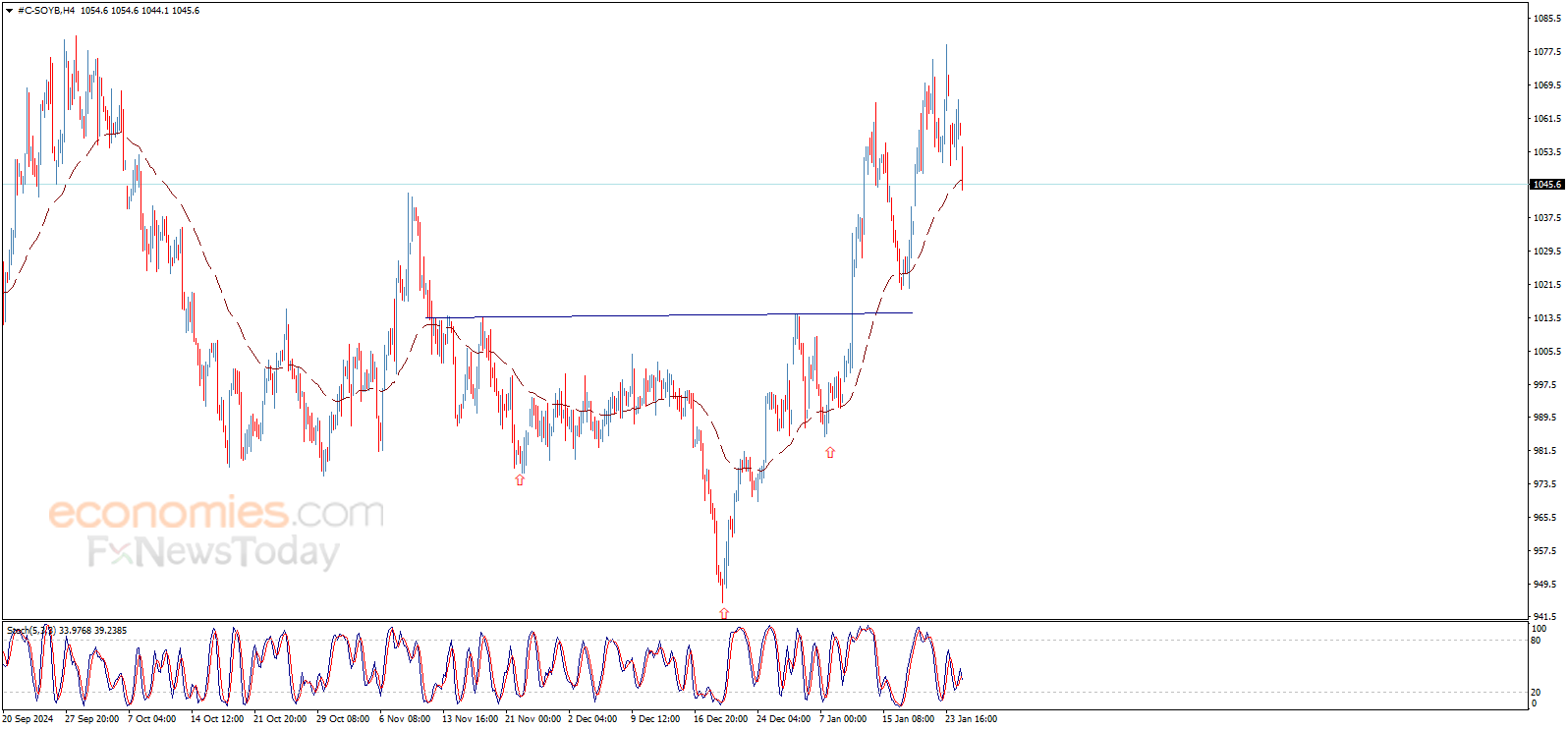Viewport: 1568px width, 730px height.
Task: Click the 21 Oct 20:00 time label
Action: pos(280,719)
